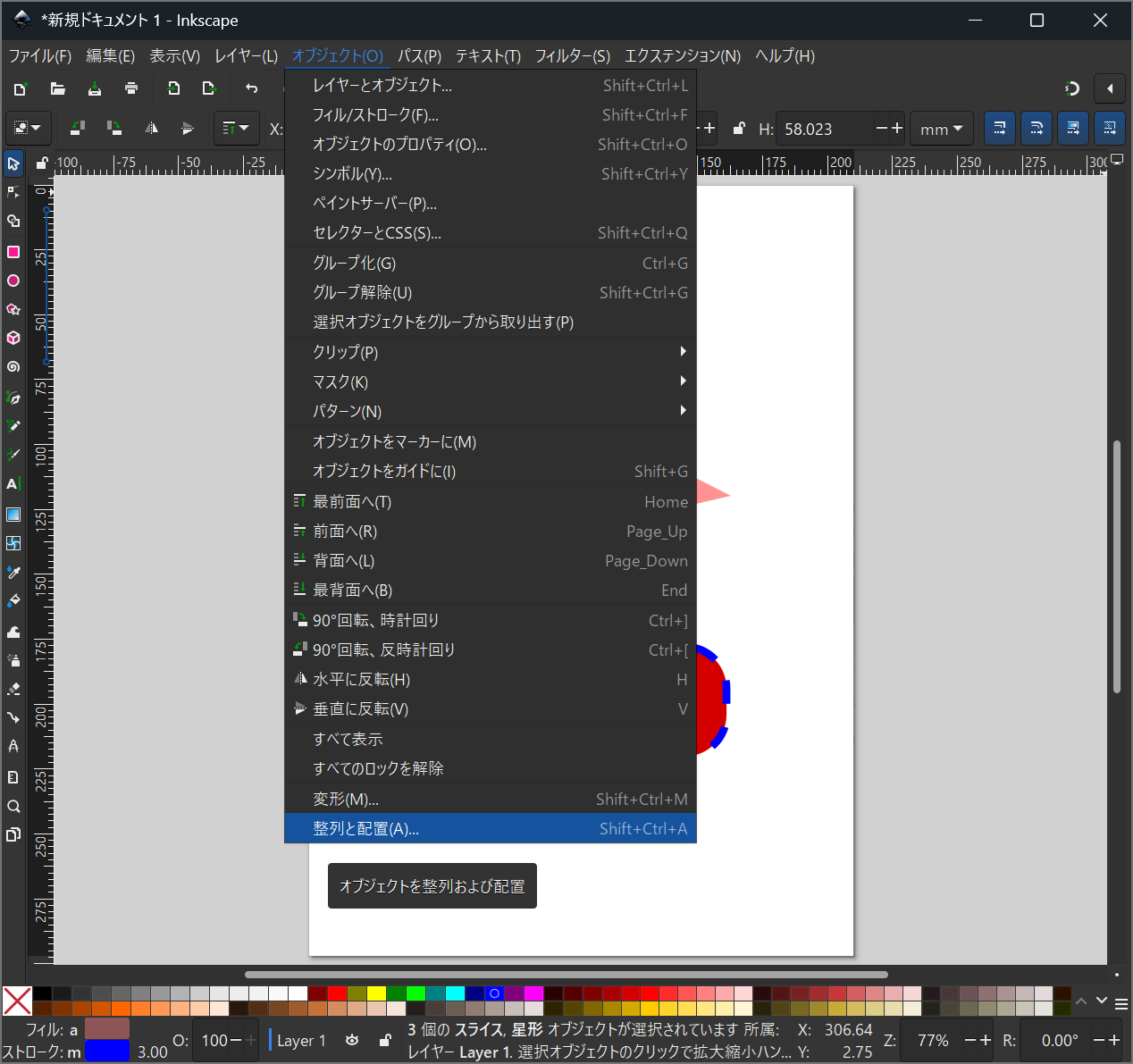1133x1064 pixels.
Task: Select the Zoom magnifier tool
Action: click(x=13, y=807)
